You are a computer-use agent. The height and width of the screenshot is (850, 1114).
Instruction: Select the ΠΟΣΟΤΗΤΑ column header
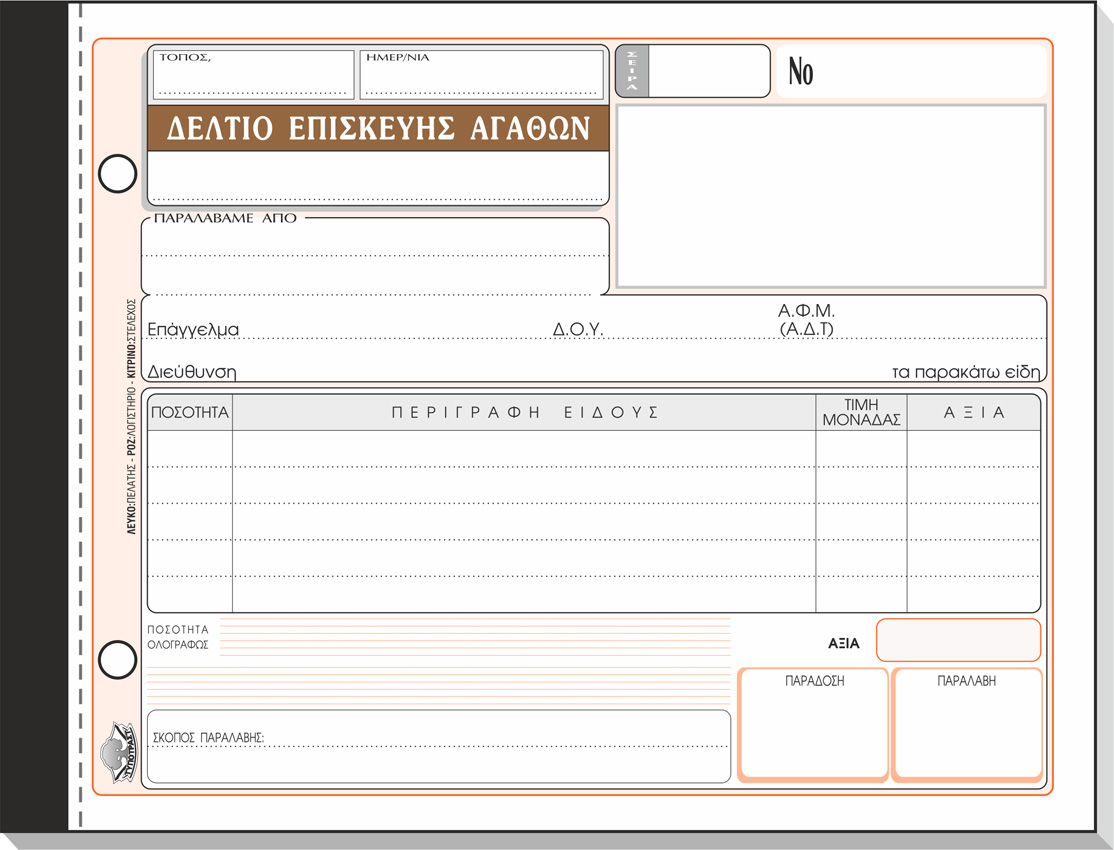pos(190,412)
